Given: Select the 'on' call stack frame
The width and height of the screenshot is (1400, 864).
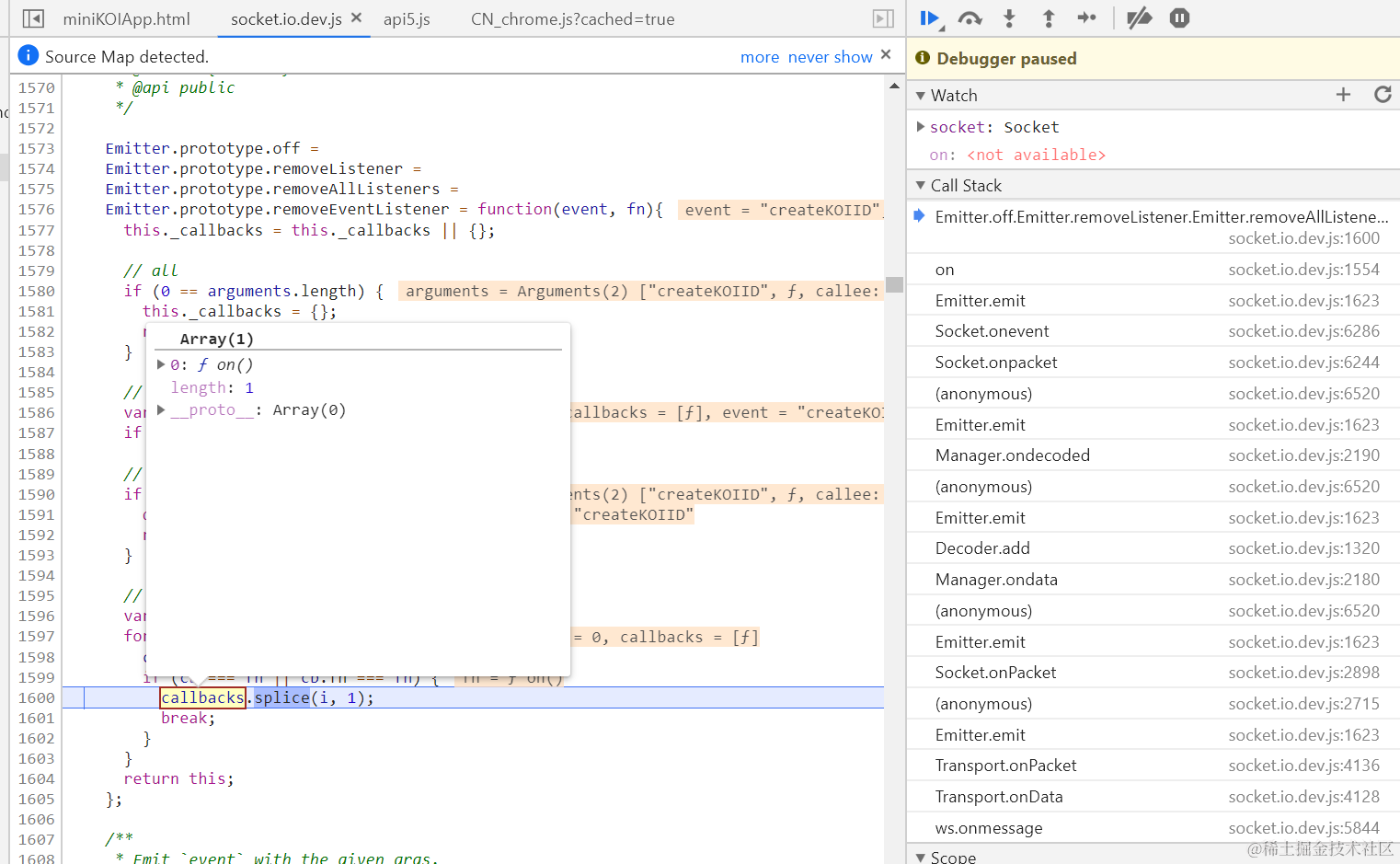Looking at the screenshot, I should (x=1153, y=270).
